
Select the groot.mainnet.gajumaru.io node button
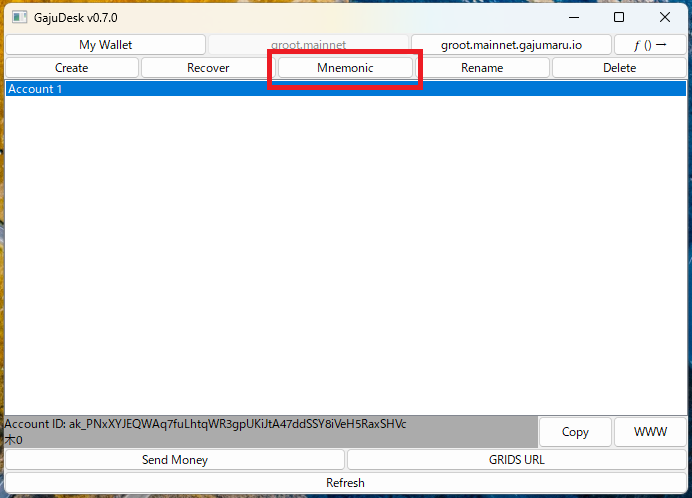(511, 45)
